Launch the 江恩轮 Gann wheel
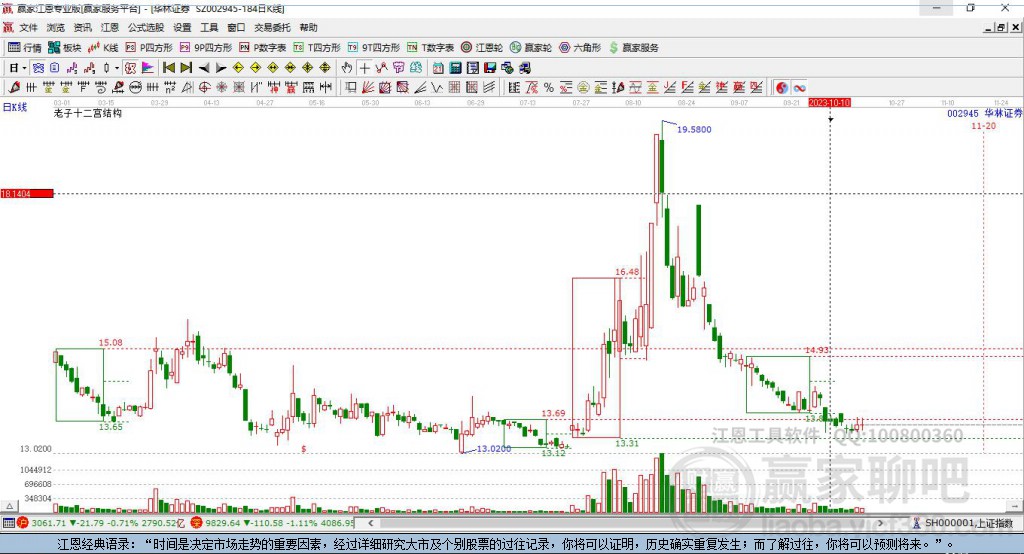Screen dimensions: 1024x554 click(482, 48)
